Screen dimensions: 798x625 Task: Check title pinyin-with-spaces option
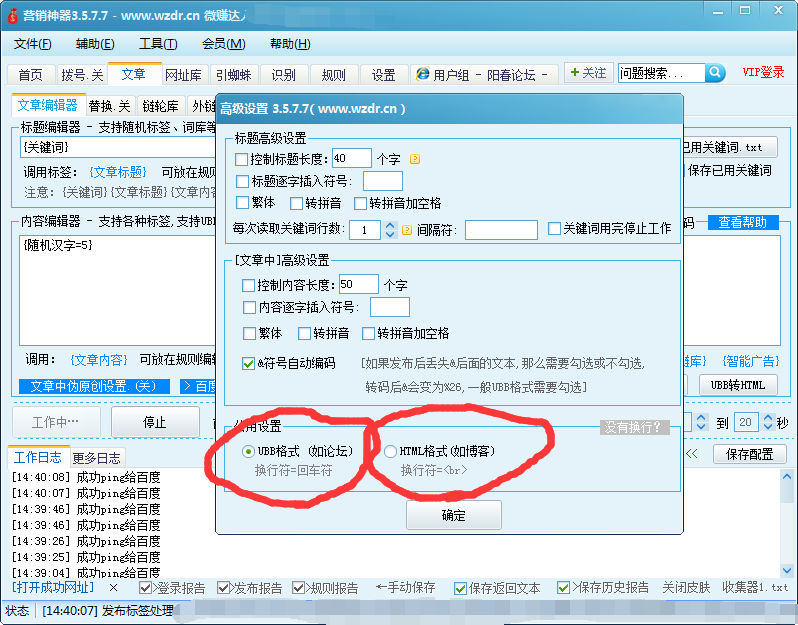(x=360, y=204)
